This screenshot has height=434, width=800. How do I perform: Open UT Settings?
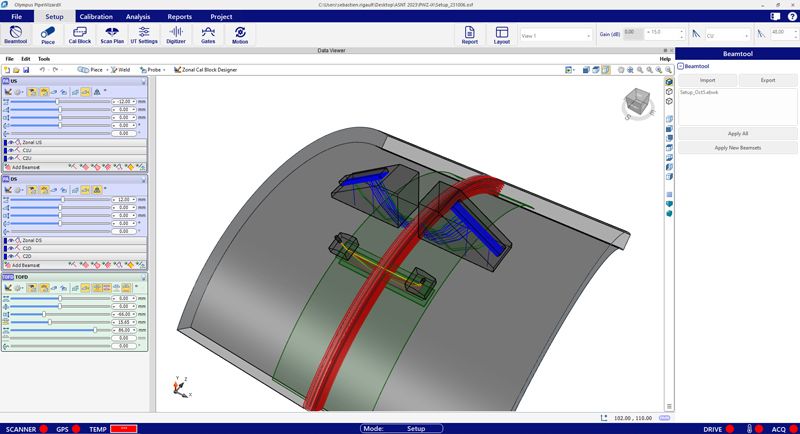click(144, 35)
